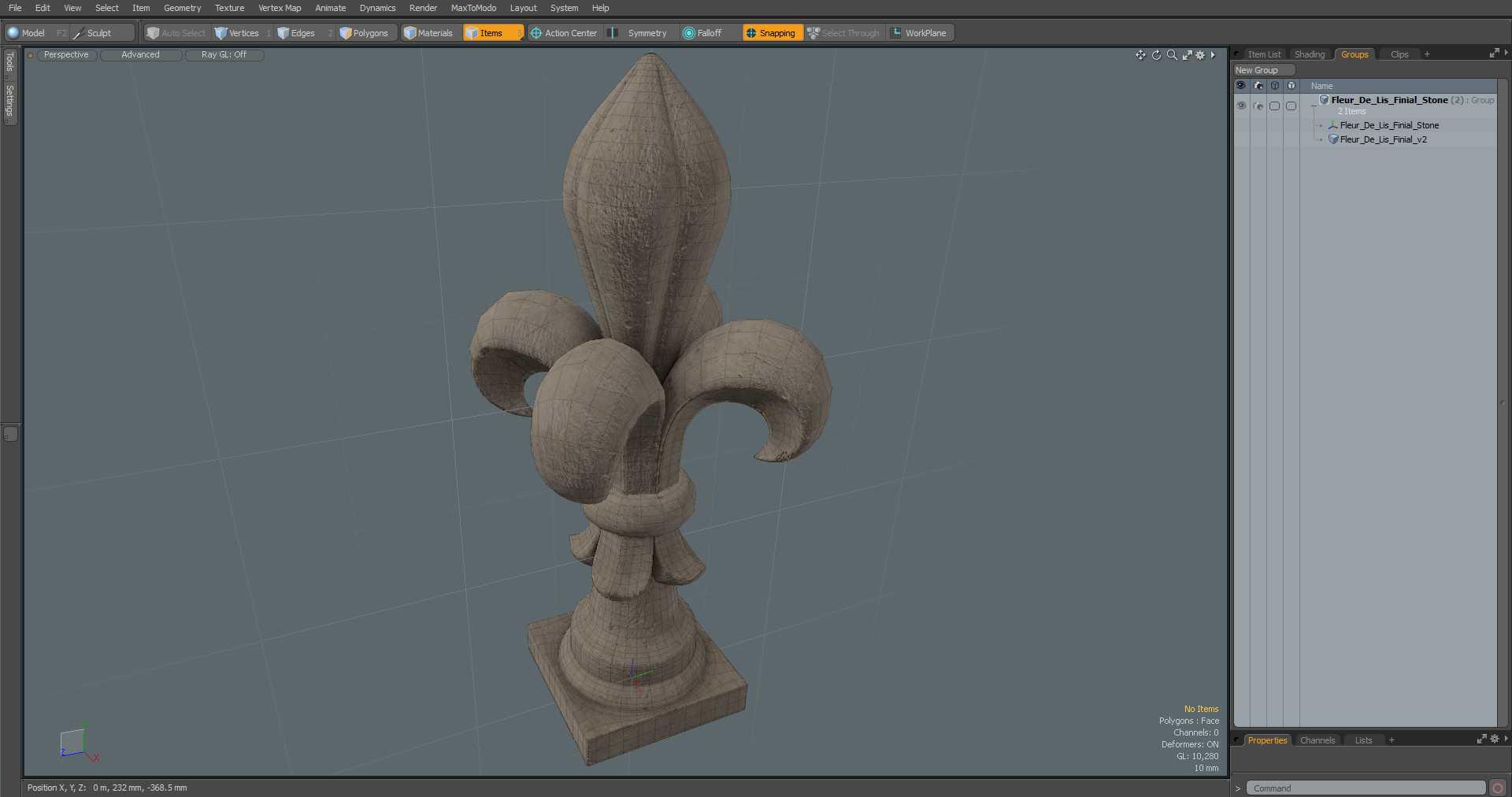Switch to the Clips tab
1512x797 pixels.
(x=1399, y=54)
